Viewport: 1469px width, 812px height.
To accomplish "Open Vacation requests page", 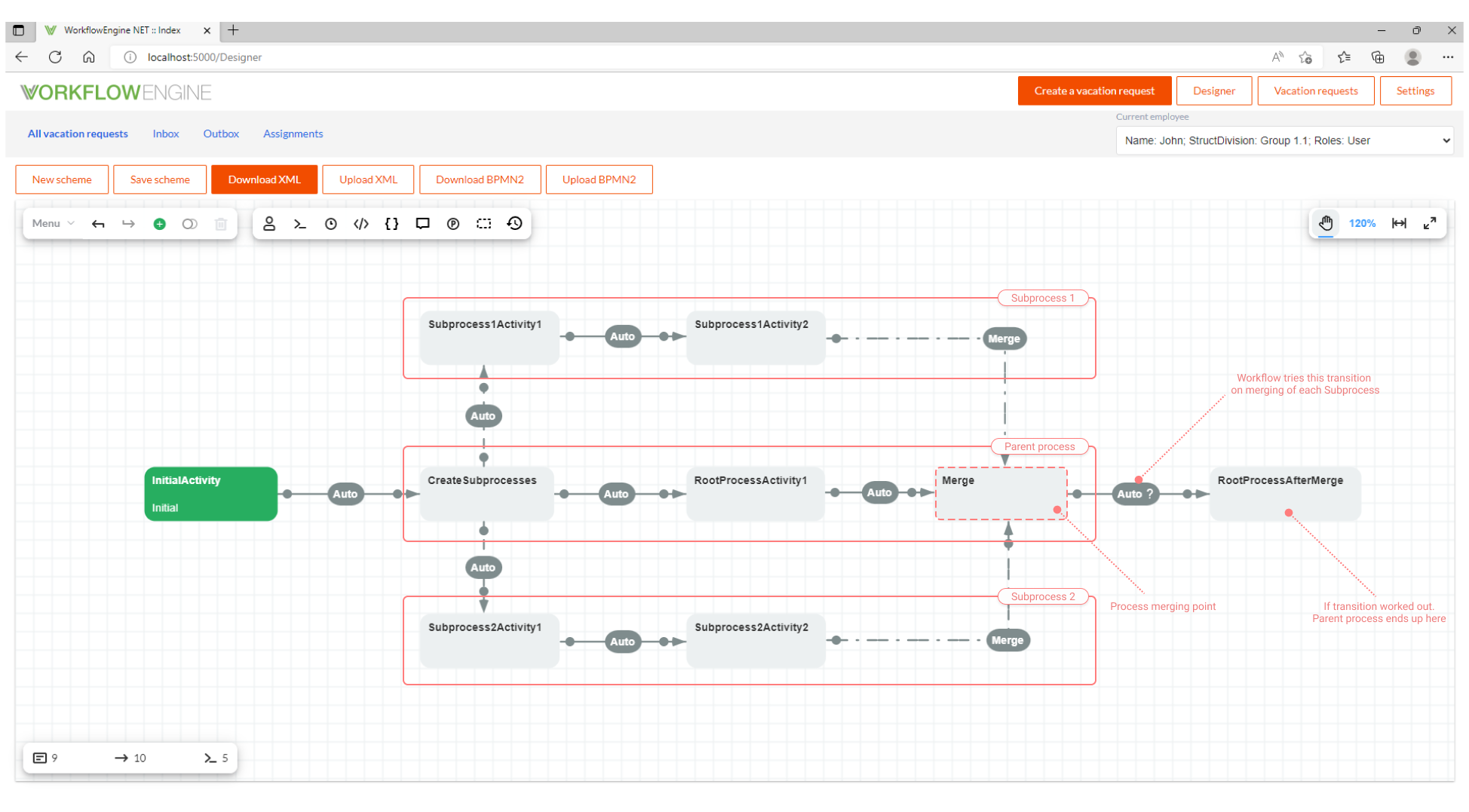I will tap(1316, 91).
